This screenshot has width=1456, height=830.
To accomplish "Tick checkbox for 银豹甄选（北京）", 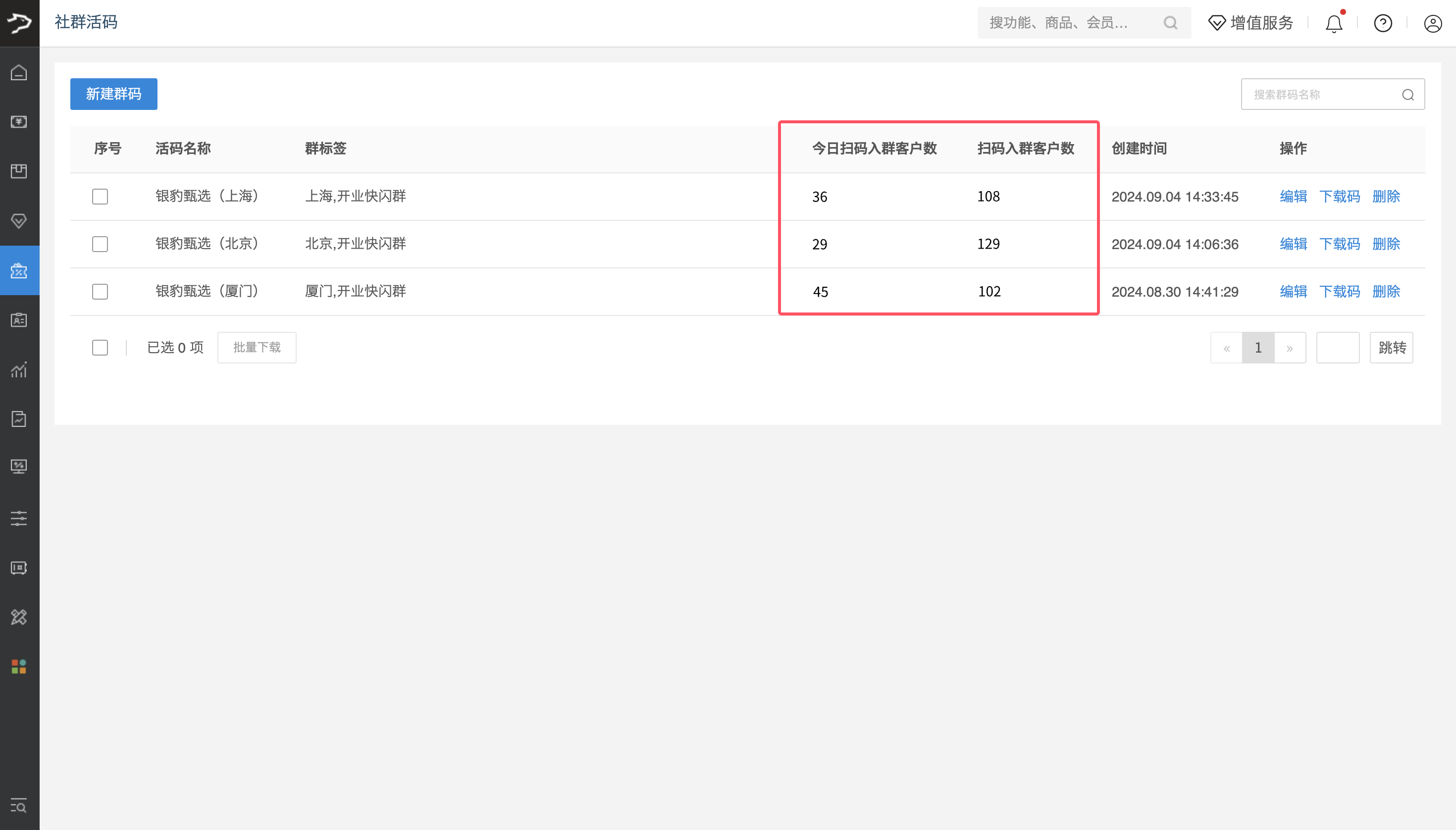I will coord(100,244).
